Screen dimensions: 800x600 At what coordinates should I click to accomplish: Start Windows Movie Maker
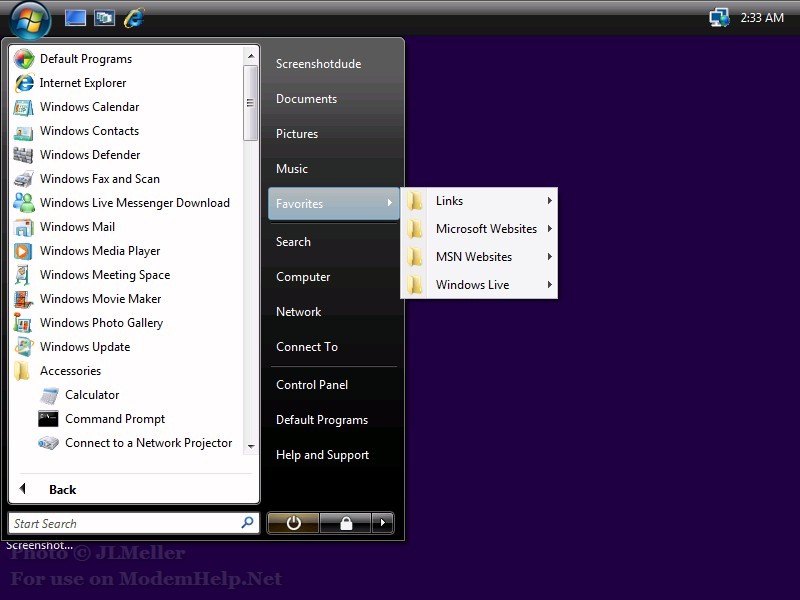coord(100,299)
